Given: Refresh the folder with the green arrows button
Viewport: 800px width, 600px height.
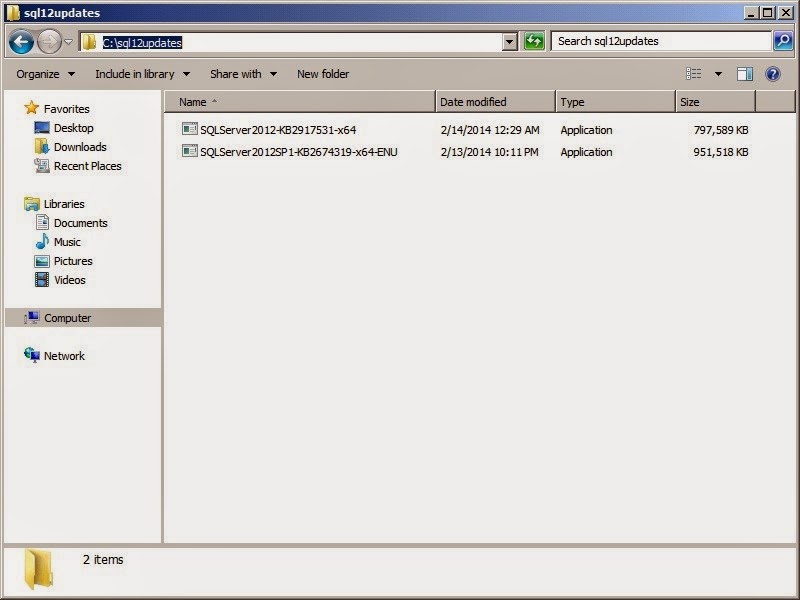Looking at the screenshot, I should (x=534, y=41).
